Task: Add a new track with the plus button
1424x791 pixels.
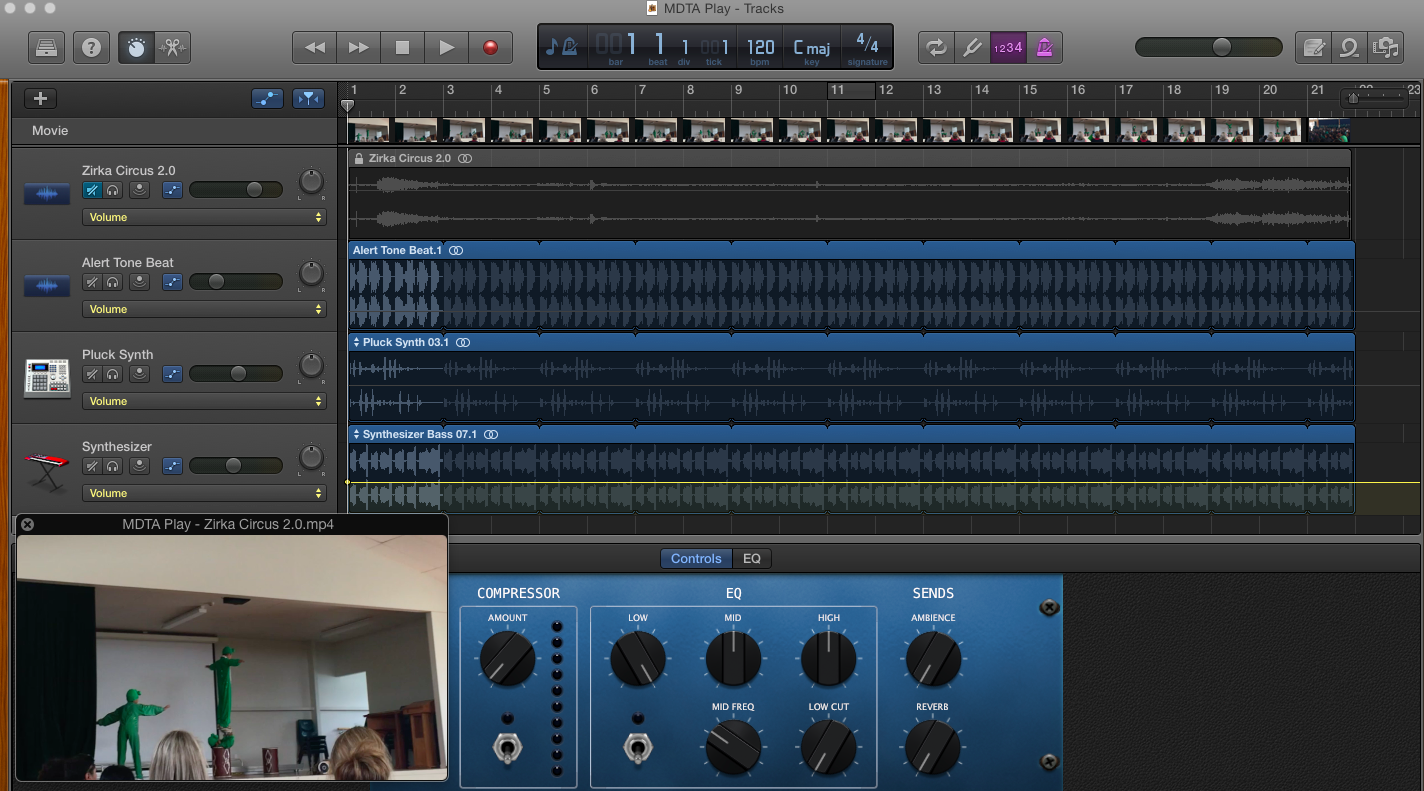Action: [40, 98]
